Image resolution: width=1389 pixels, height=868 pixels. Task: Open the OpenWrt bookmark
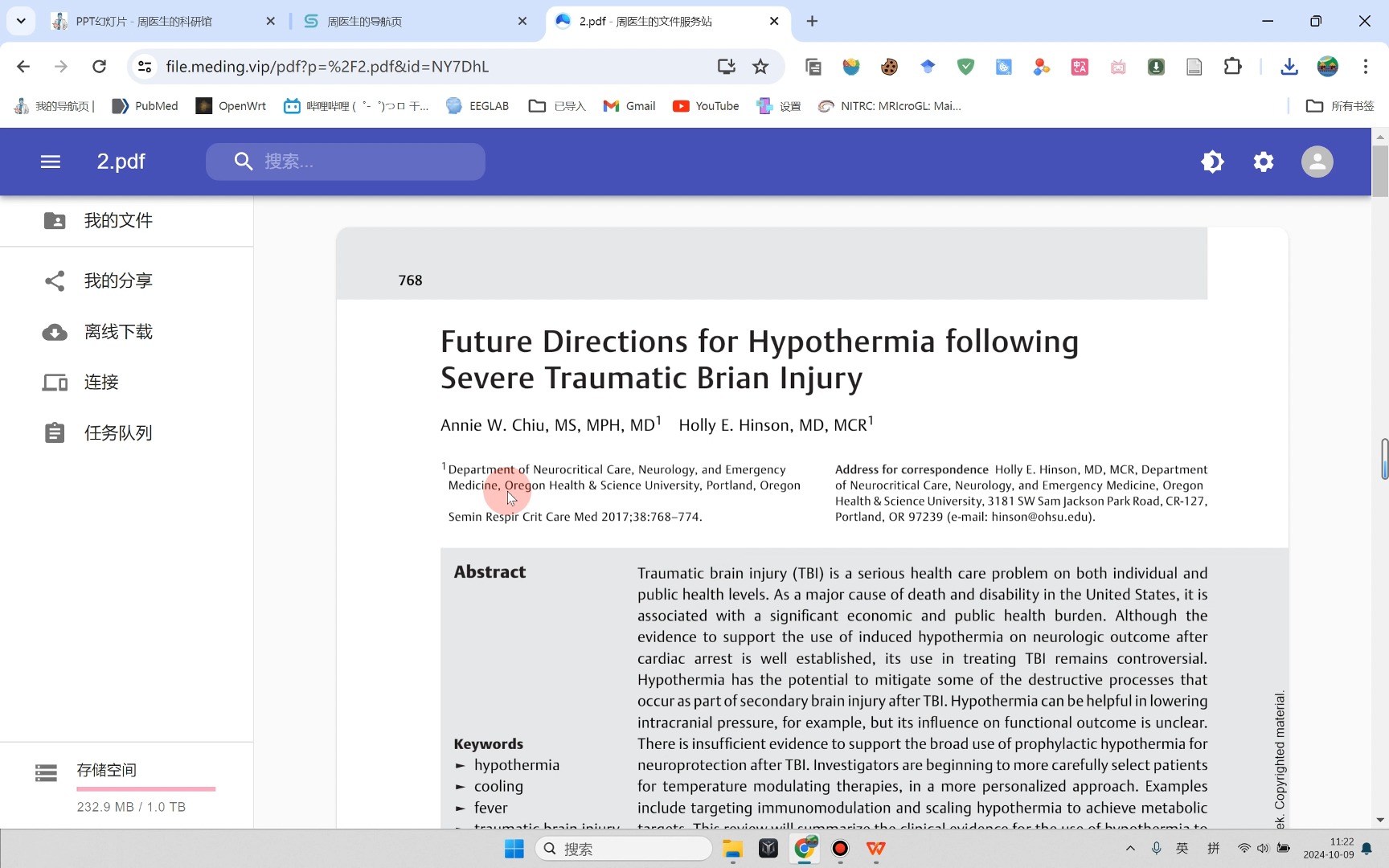click(231, 106)
